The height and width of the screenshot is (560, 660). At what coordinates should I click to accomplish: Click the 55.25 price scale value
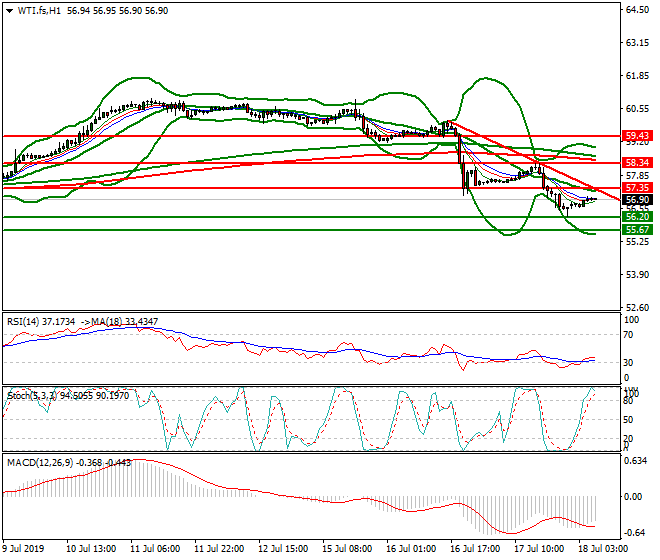637,242
